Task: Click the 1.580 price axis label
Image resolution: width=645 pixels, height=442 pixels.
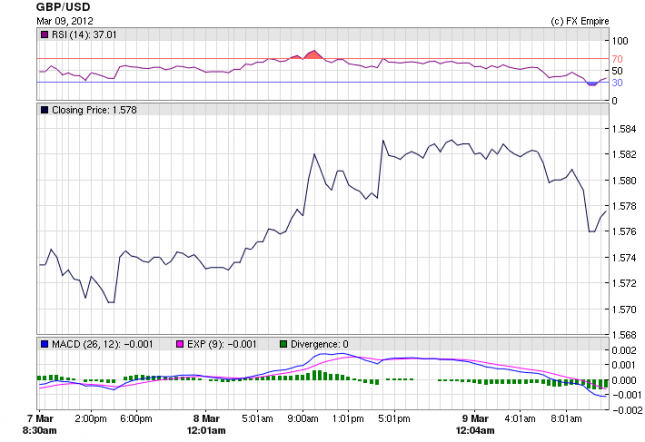Action: (x=624, y=181)
